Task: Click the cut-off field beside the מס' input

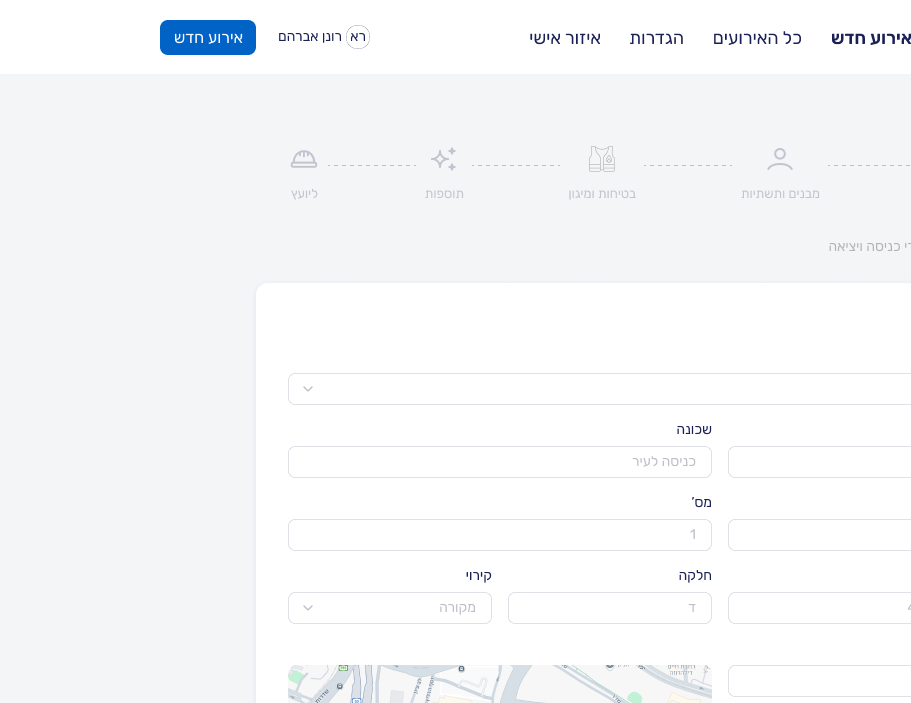Action: tap(819, 535)
